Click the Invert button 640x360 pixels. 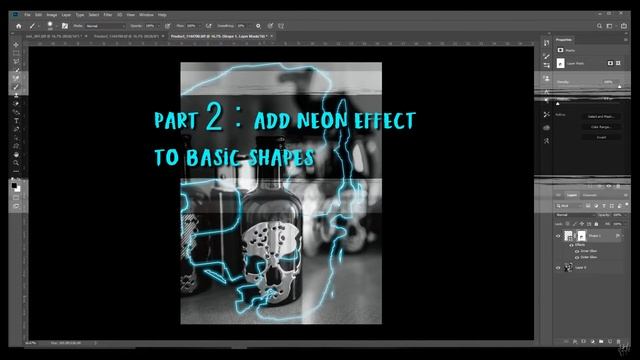(601, 138)
